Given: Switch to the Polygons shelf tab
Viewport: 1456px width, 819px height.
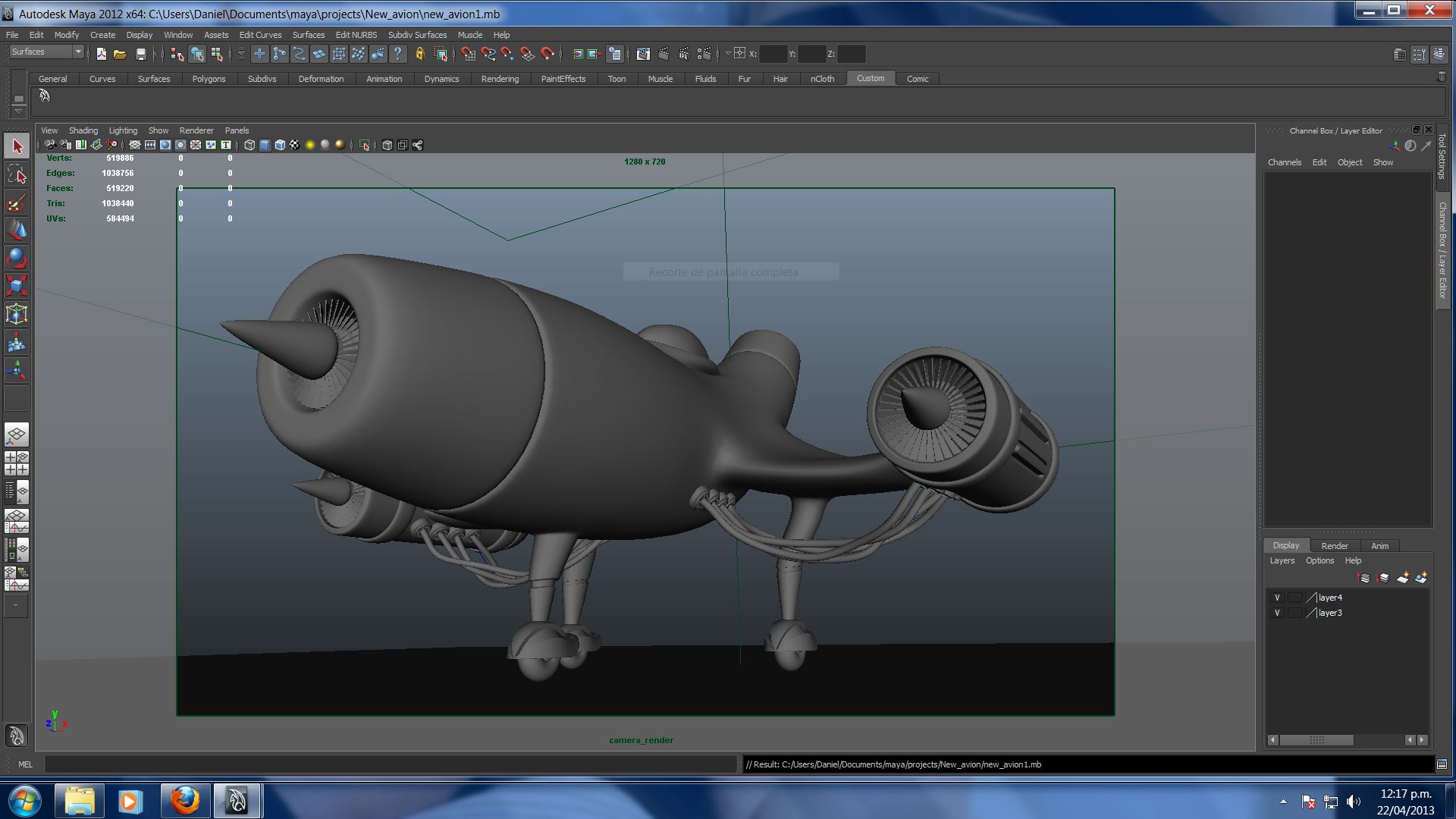Looking at the screenshot, I should (209, 79).
